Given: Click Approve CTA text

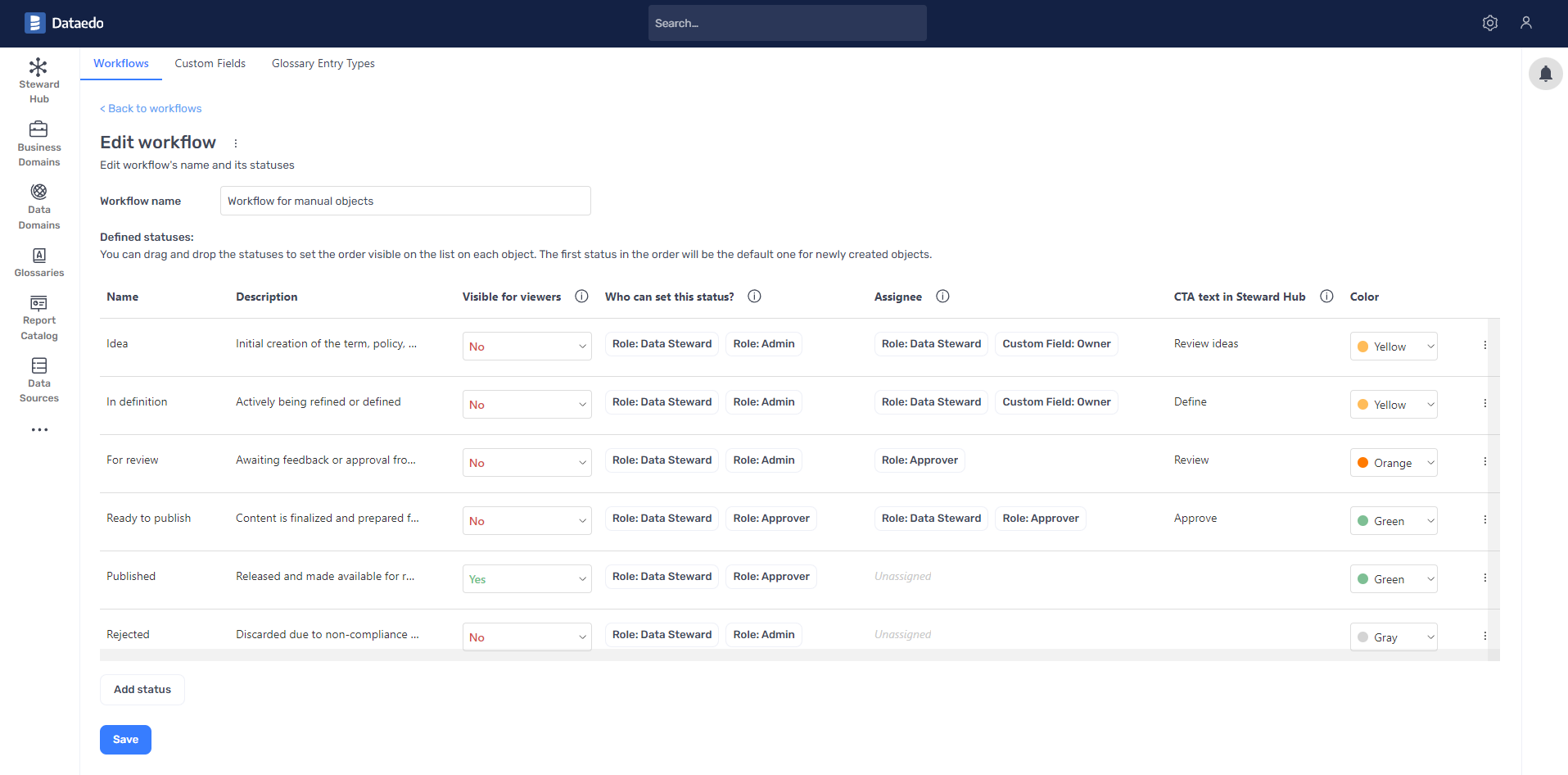Looking at the screenshot, I should pos(1195,519).
